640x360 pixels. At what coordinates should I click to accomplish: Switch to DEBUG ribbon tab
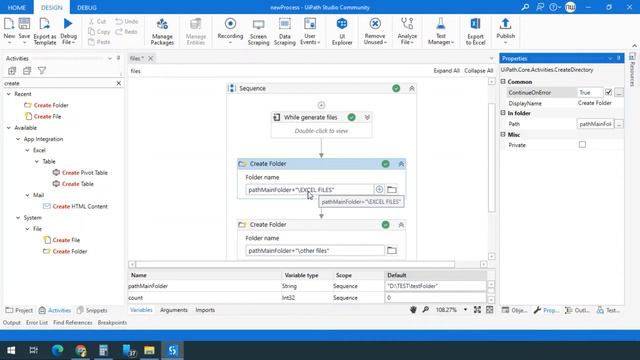[x=87, y=7]
